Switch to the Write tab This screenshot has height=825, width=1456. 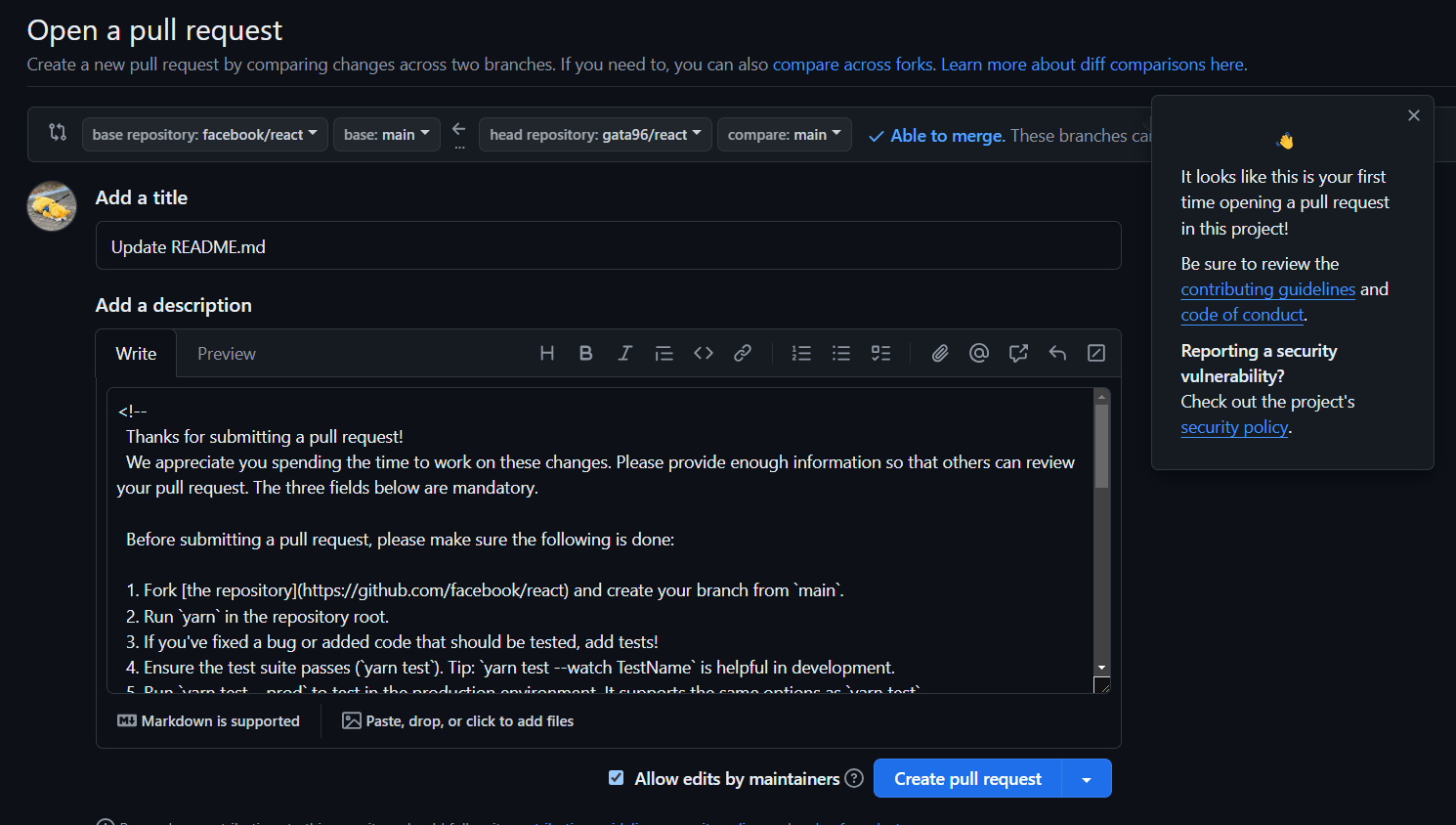tap(136, 354)
